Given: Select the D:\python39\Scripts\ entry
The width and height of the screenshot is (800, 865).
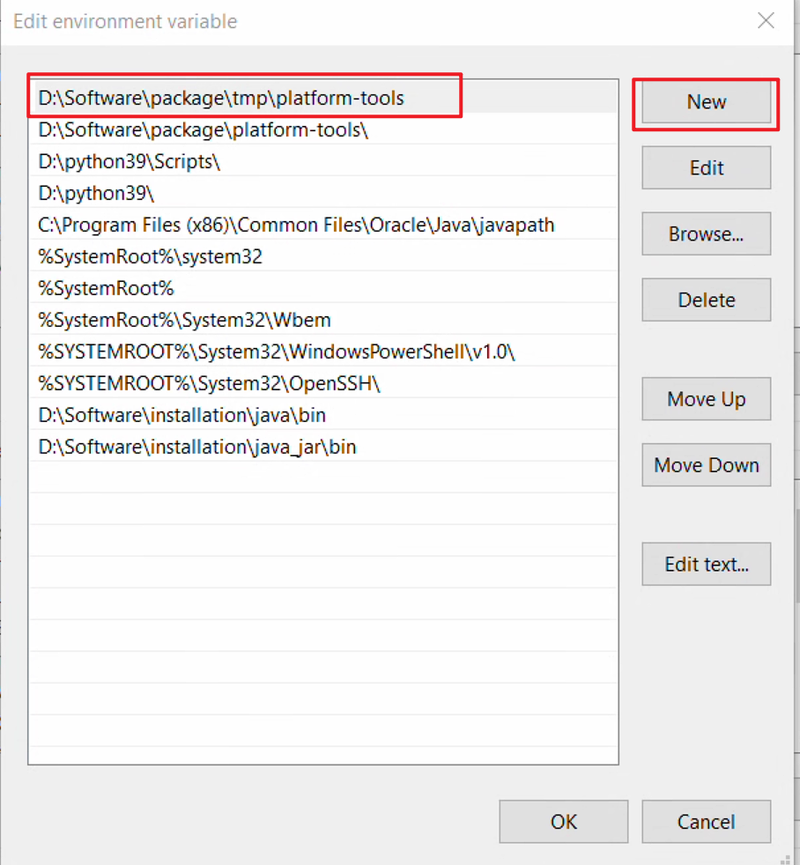Looking at the screenshot, I should click(323, 161).
